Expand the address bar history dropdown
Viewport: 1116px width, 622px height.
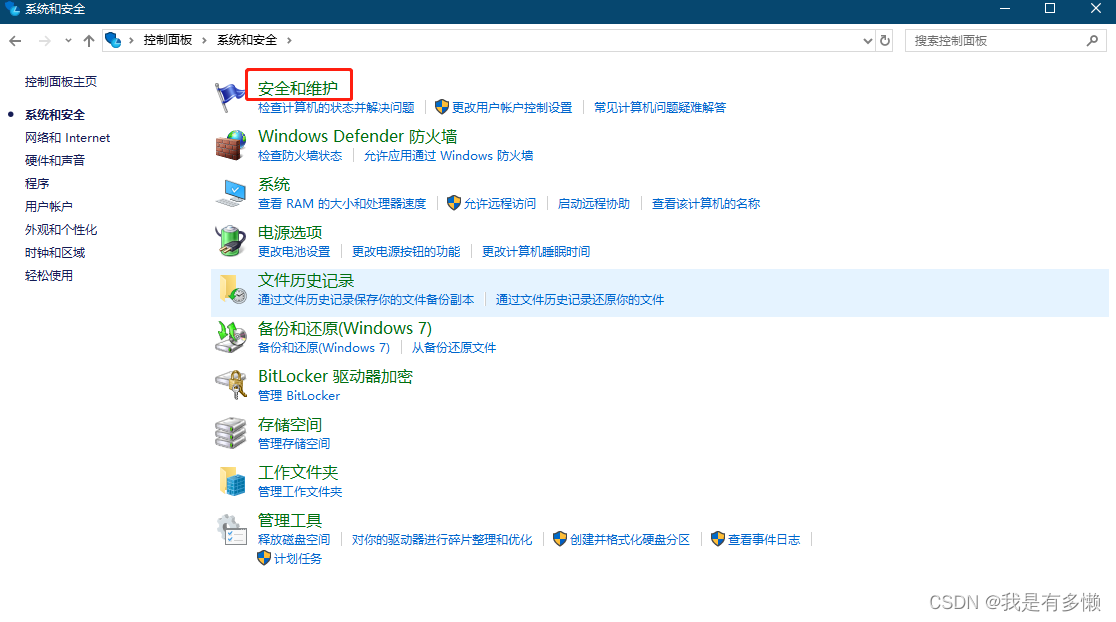(x=868, y=41)
